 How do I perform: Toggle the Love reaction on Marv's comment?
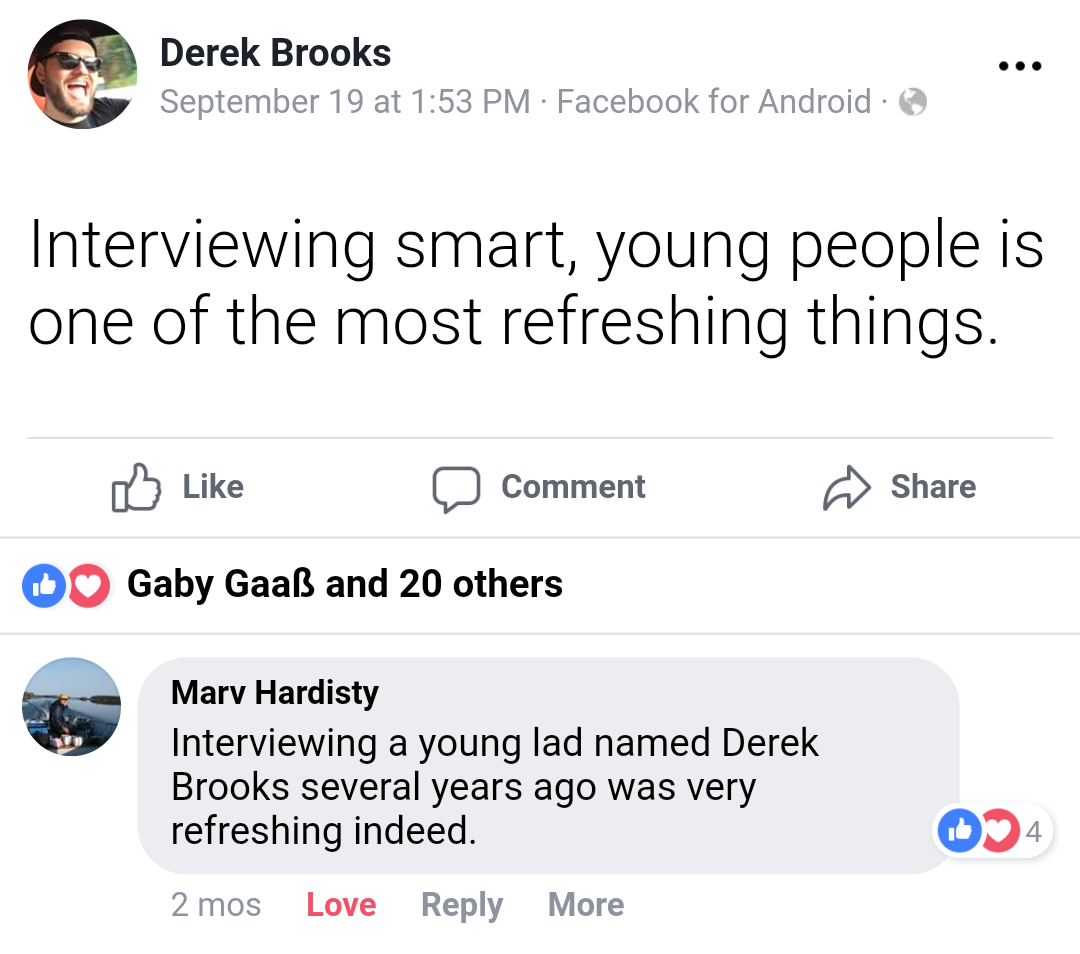tap(341, 905)
